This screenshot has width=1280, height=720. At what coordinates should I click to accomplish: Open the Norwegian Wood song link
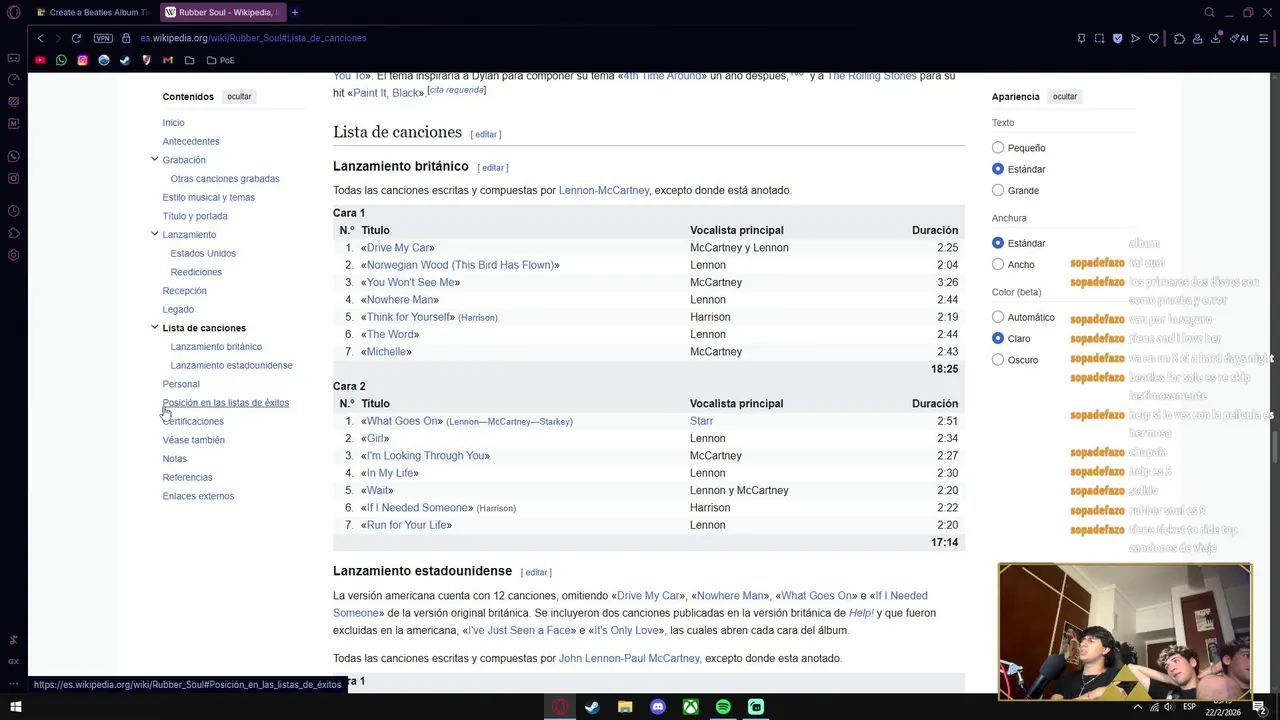pos(460,265)
